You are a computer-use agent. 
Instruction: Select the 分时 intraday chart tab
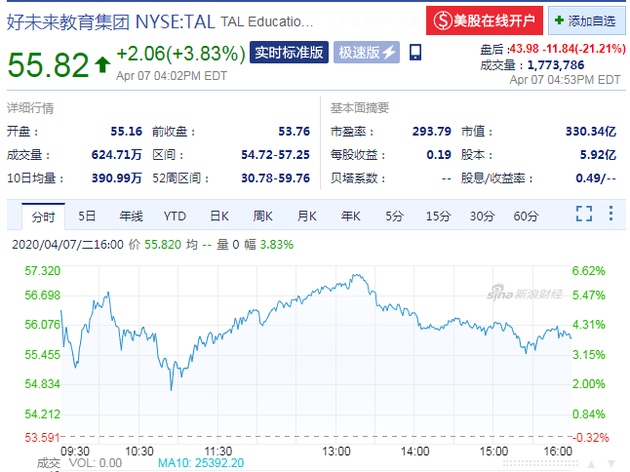click(x=43, y=215)
